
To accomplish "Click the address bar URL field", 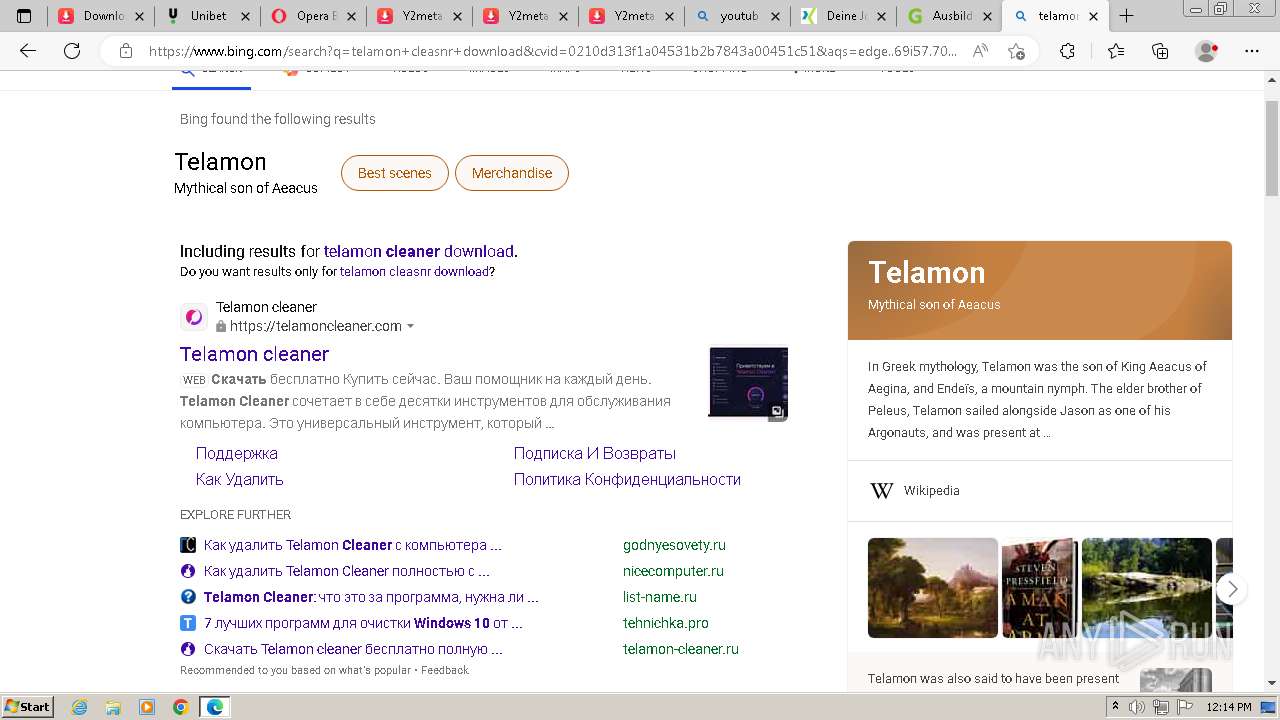I will 552,51.
